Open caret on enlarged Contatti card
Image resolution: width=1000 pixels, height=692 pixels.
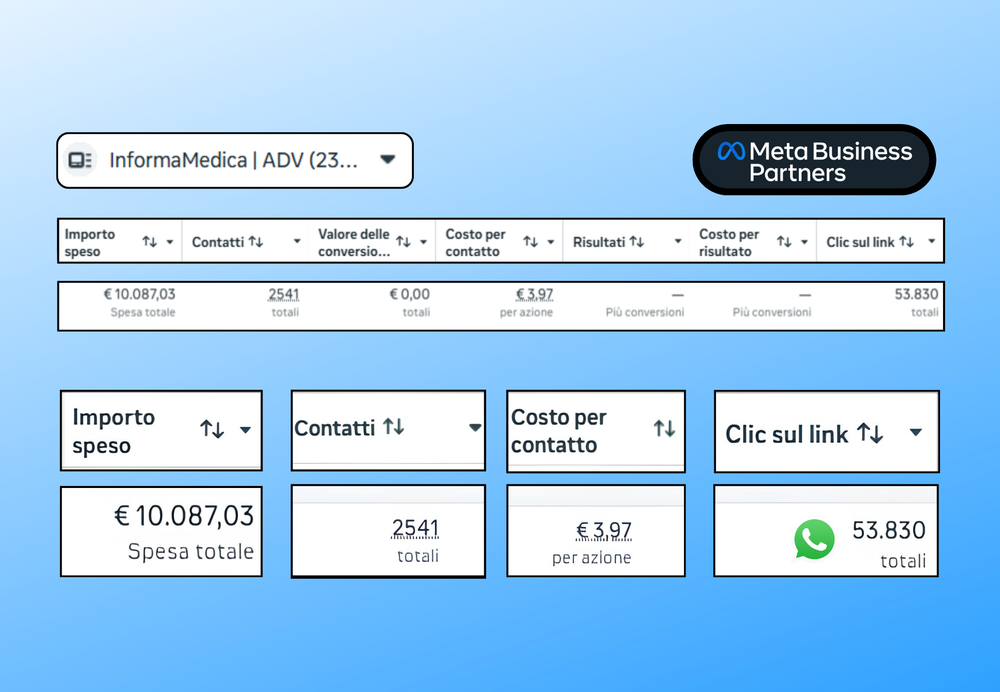[475, 427]
